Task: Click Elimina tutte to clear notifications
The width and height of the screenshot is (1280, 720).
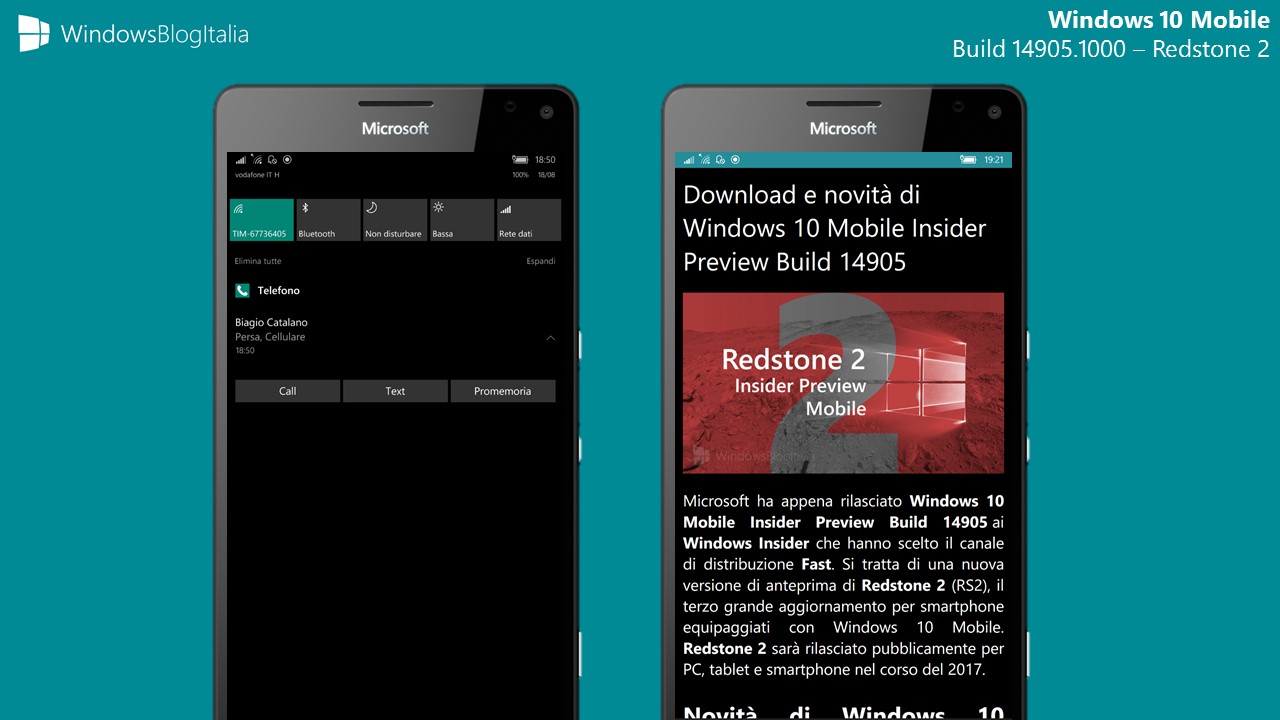Action: pos(258,261)
